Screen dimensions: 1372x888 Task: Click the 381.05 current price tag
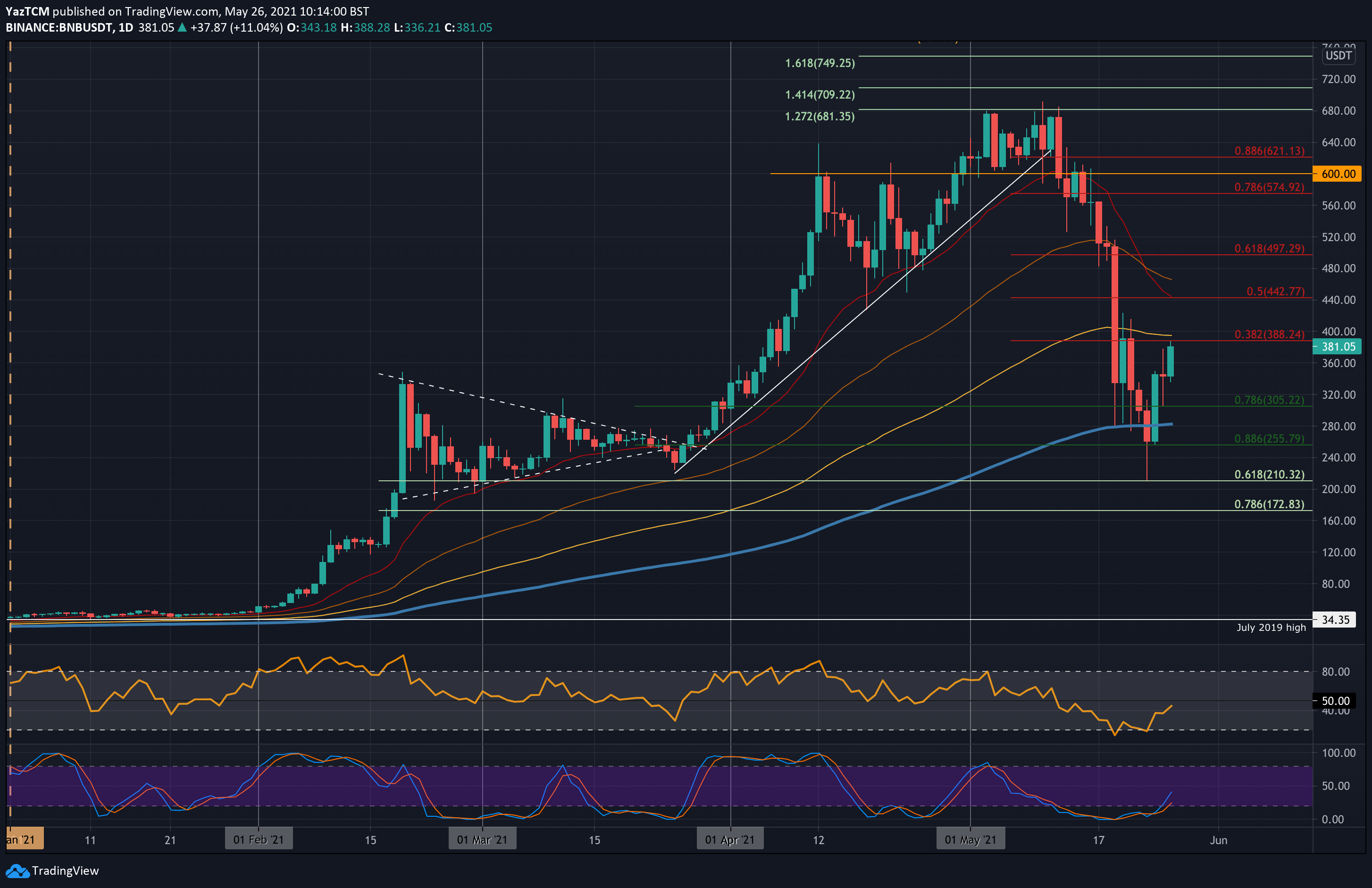click(x=1338, y=346)
